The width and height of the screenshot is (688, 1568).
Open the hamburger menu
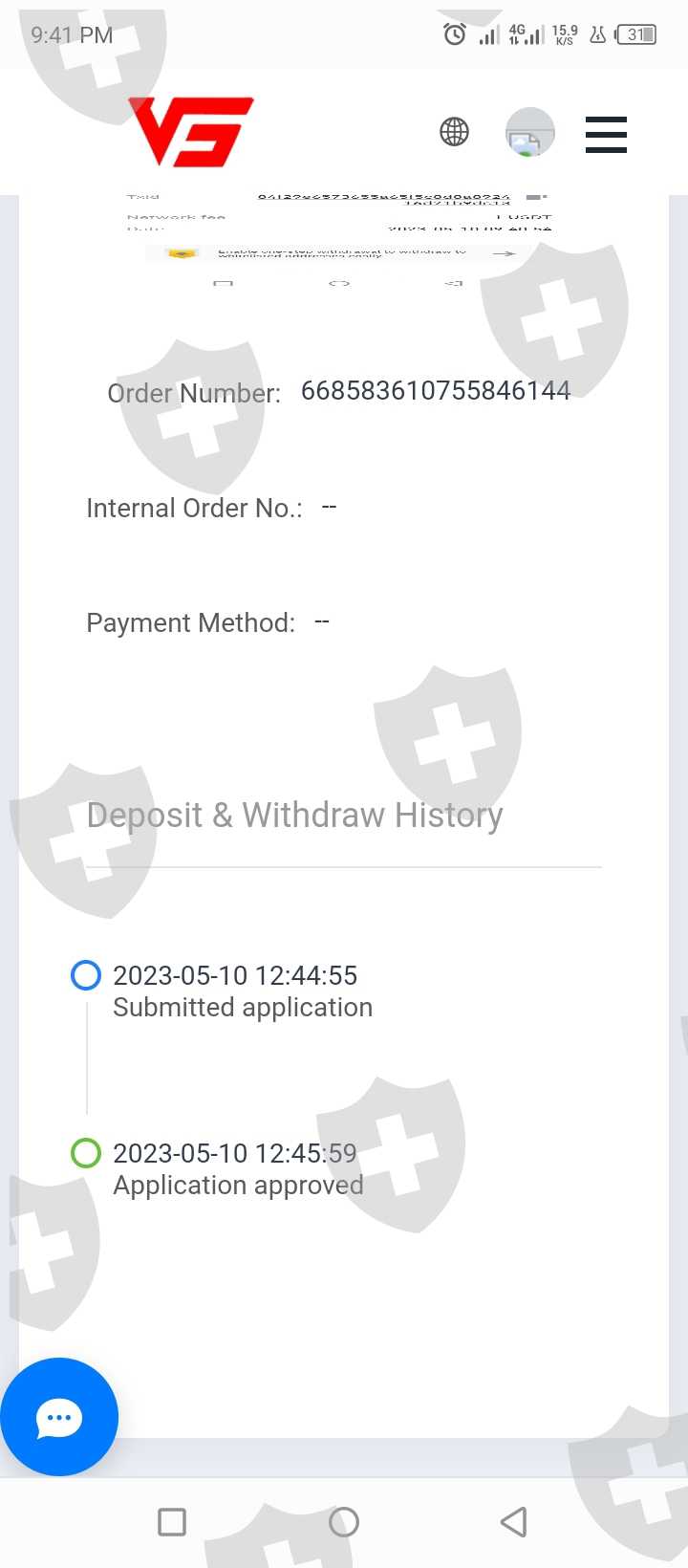[606, 135]
